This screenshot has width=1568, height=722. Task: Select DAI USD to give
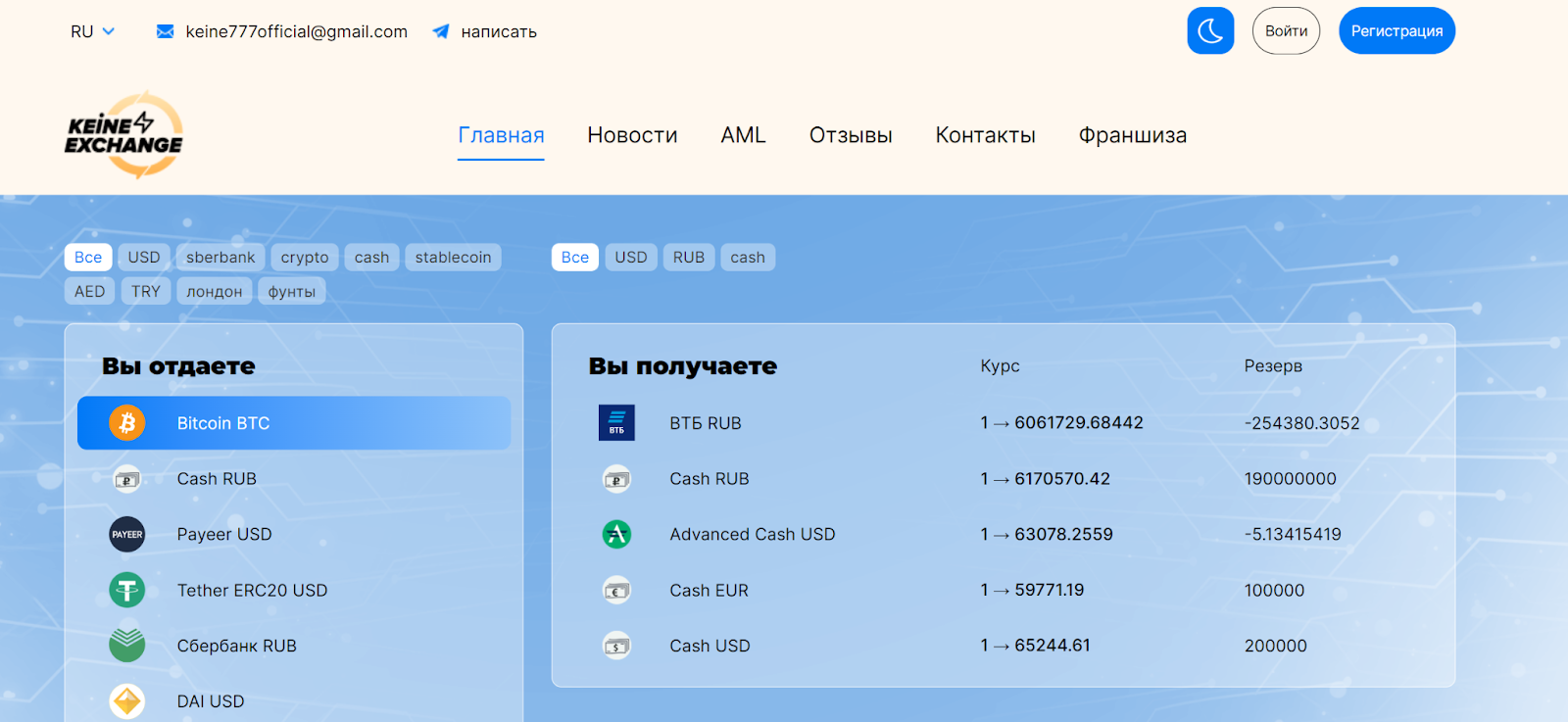pos(294,701)
